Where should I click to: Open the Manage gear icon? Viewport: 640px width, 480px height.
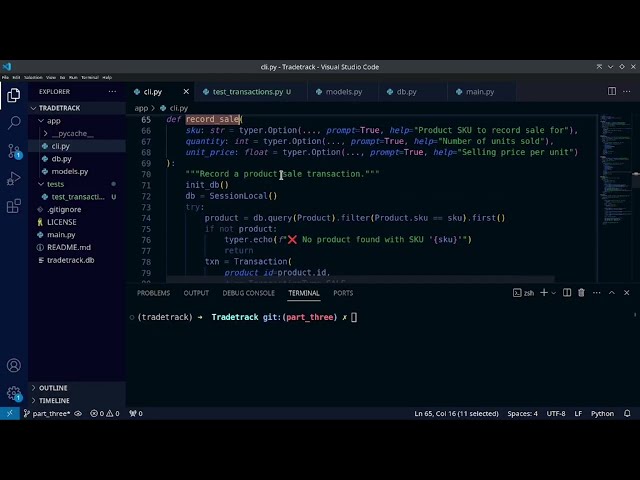[14, 393]
